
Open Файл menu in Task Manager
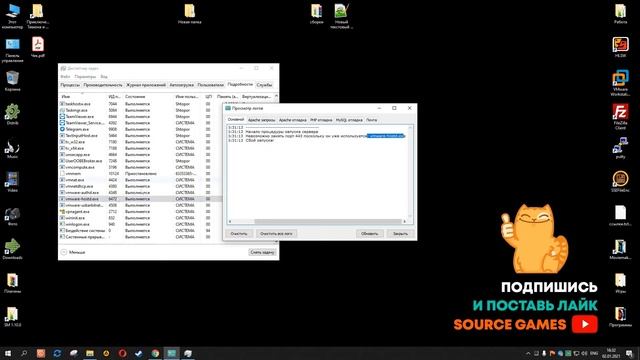point(65,76)
